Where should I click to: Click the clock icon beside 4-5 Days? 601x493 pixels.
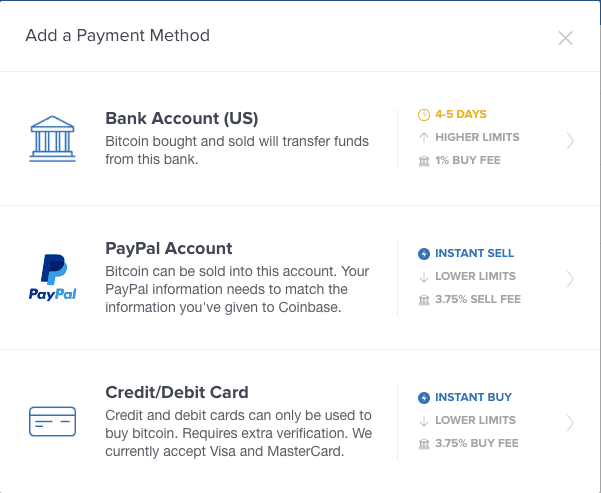click(423, 115)
